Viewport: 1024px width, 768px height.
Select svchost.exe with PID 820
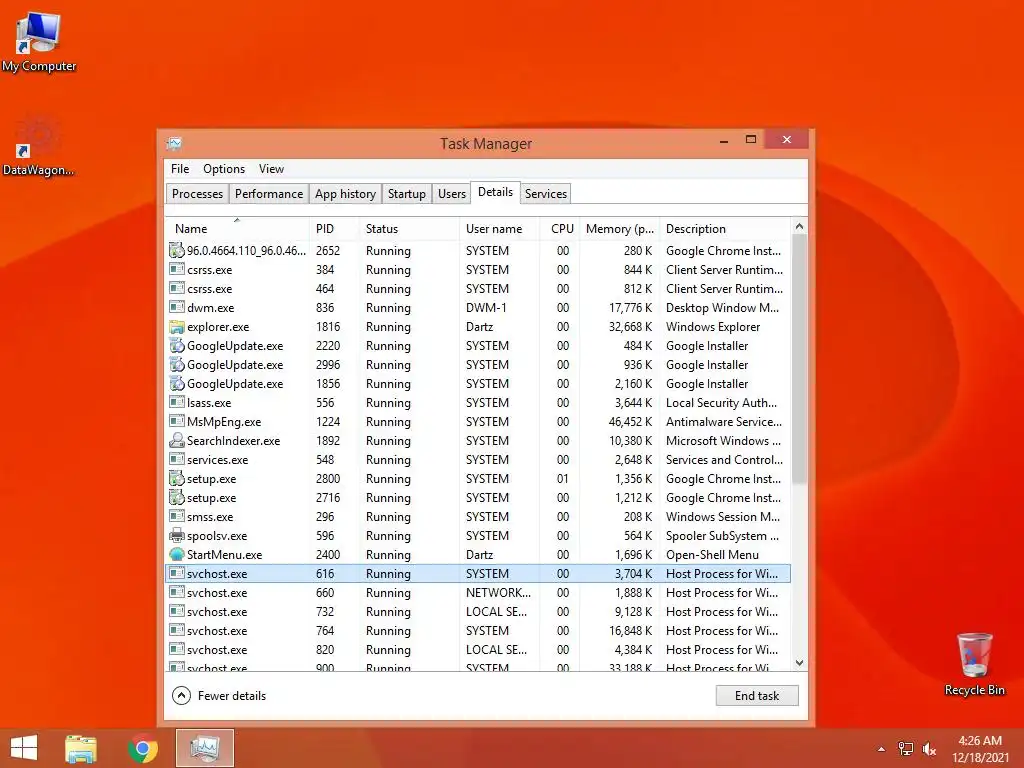coord(478,649)
